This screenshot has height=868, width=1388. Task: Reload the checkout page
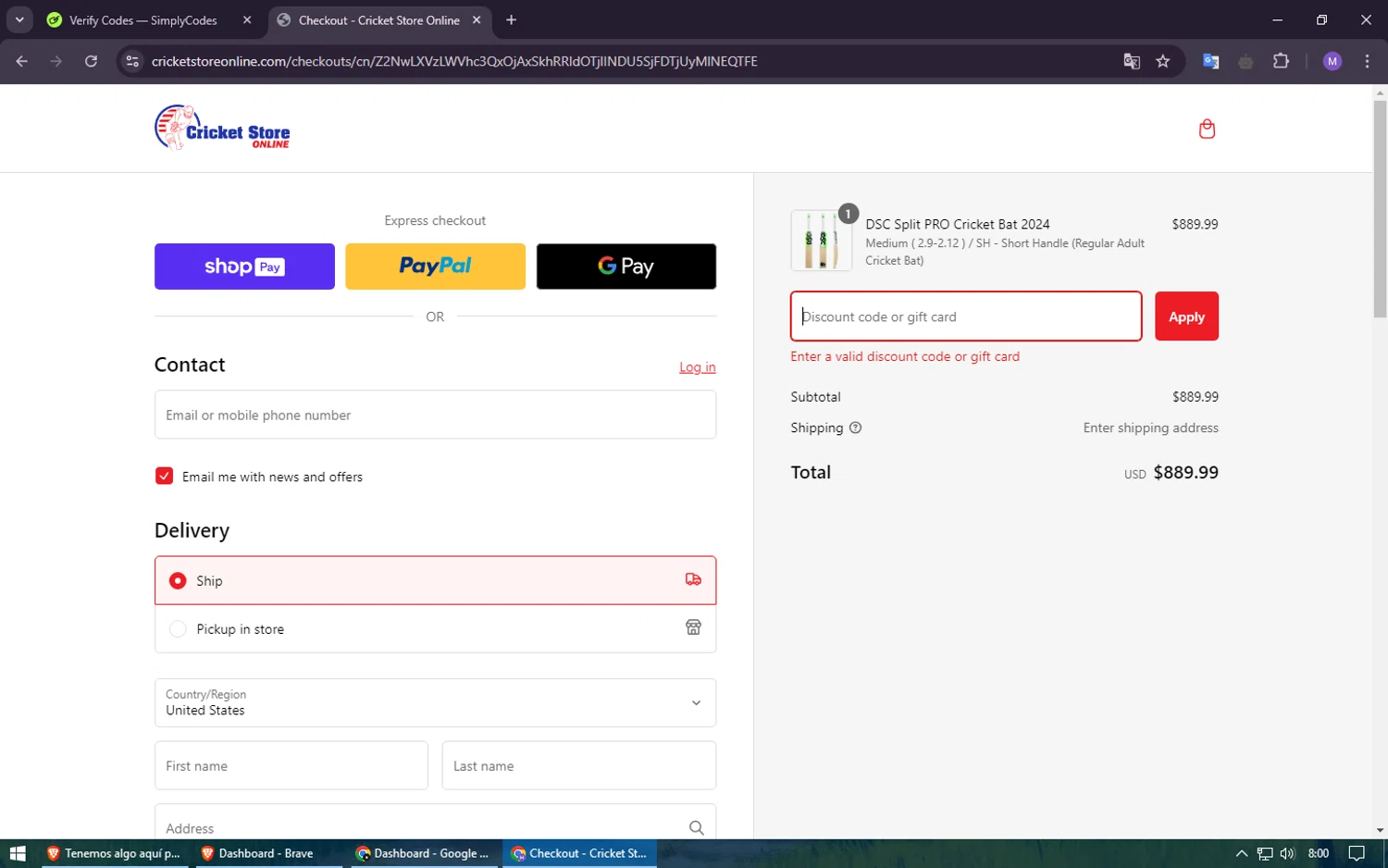coord(91,61)
